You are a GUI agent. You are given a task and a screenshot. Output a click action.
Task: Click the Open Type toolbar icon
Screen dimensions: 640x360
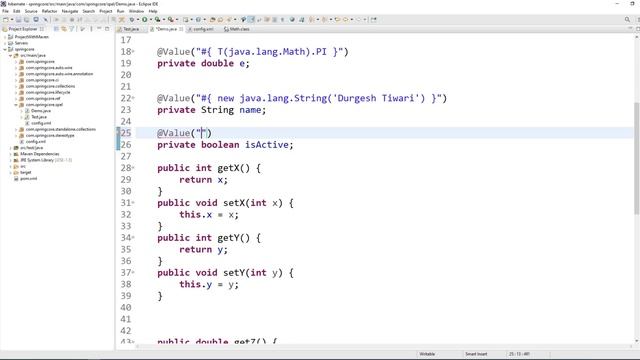pos(212,19)
